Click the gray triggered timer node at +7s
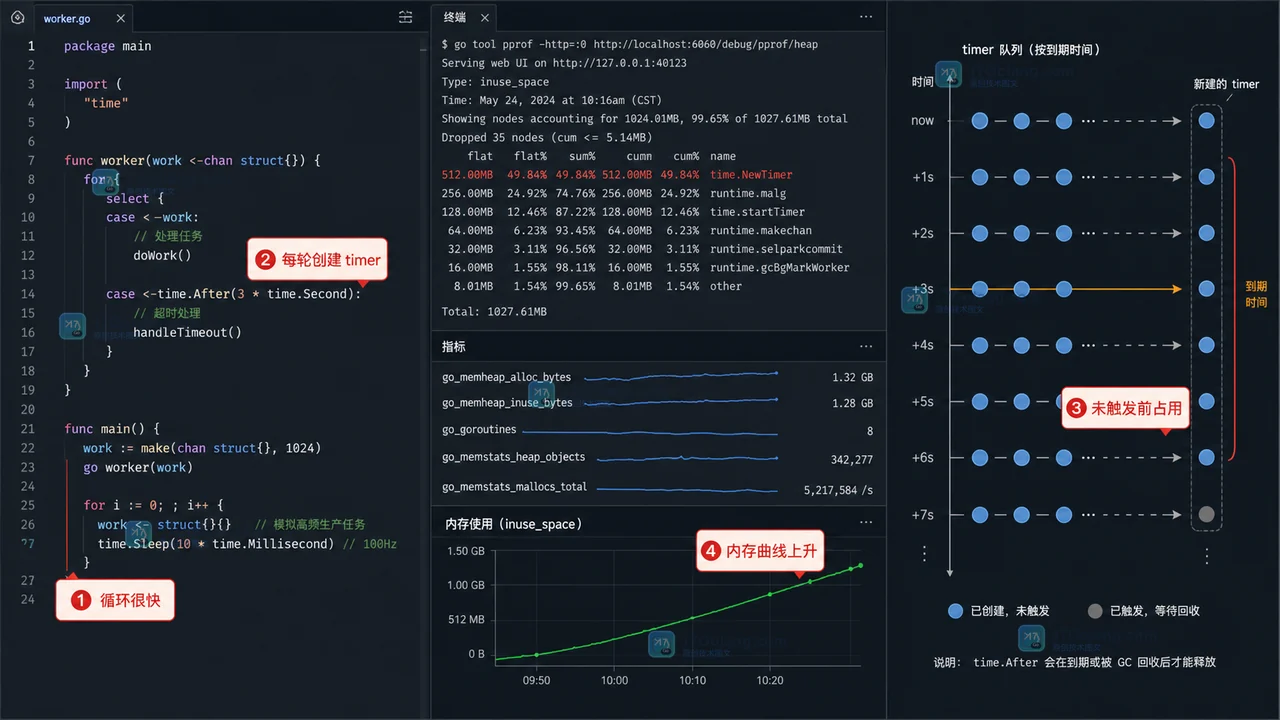This screenshot has width=1280, height=720. tap(1207, 515)
